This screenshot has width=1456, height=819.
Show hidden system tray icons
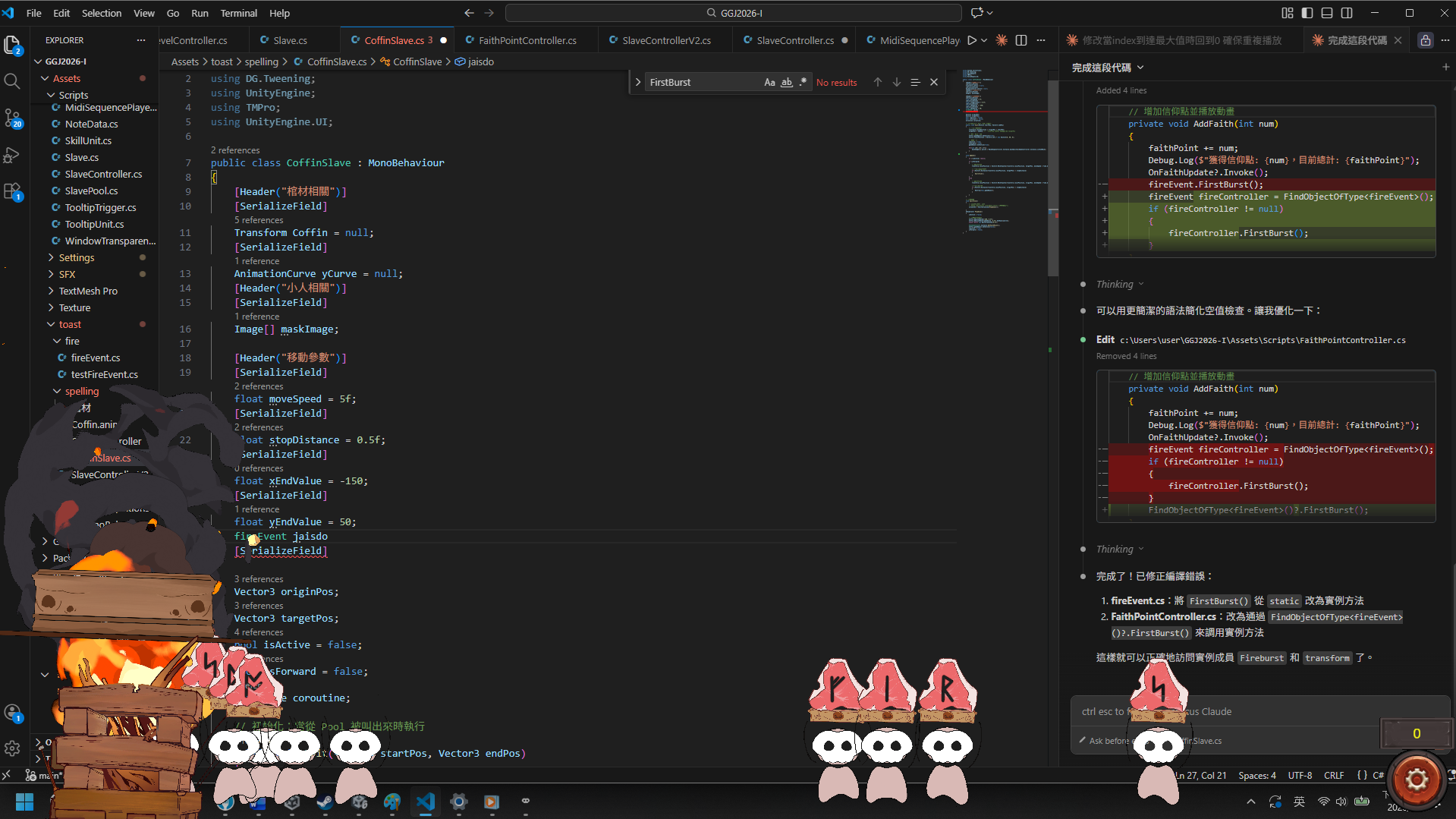[1251, 802]
